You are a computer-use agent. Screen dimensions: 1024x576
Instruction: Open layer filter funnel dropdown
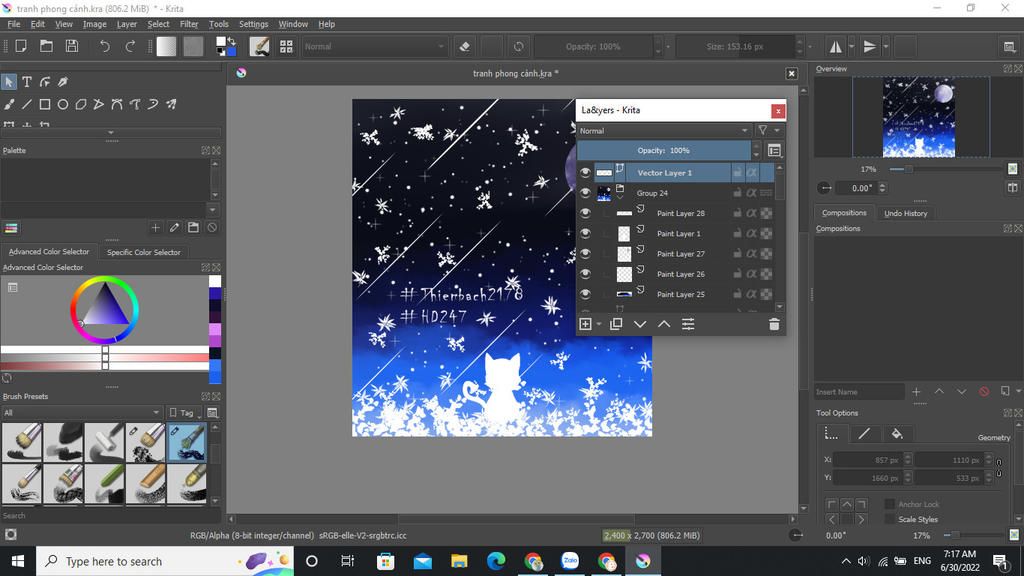click(768, 131)
